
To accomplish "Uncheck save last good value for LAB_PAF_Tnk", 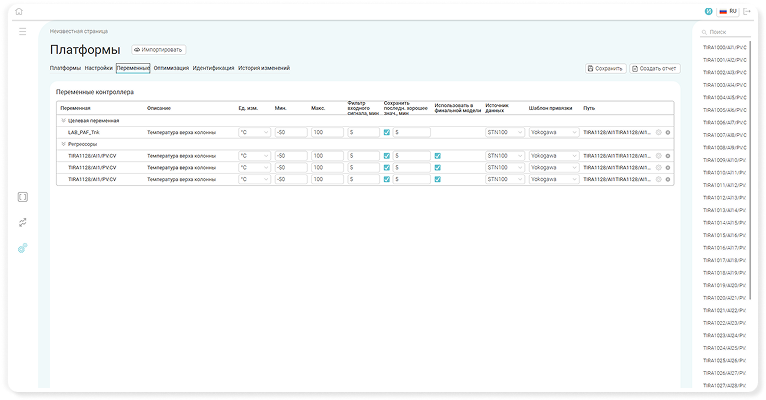I will (x=387, y=132).
